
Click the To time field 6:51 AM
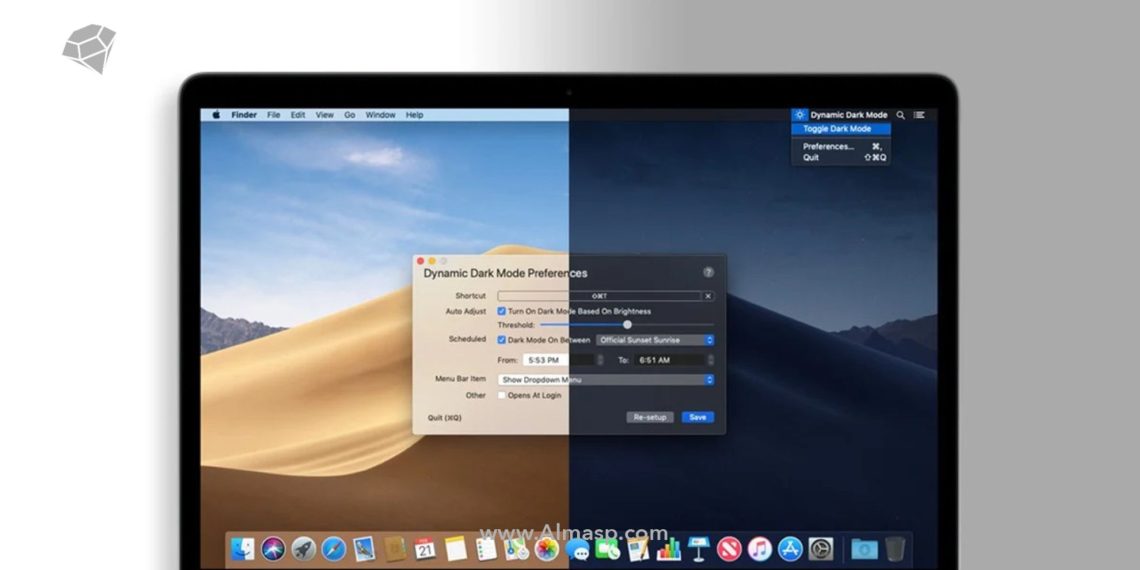click(x=670, y=360)
